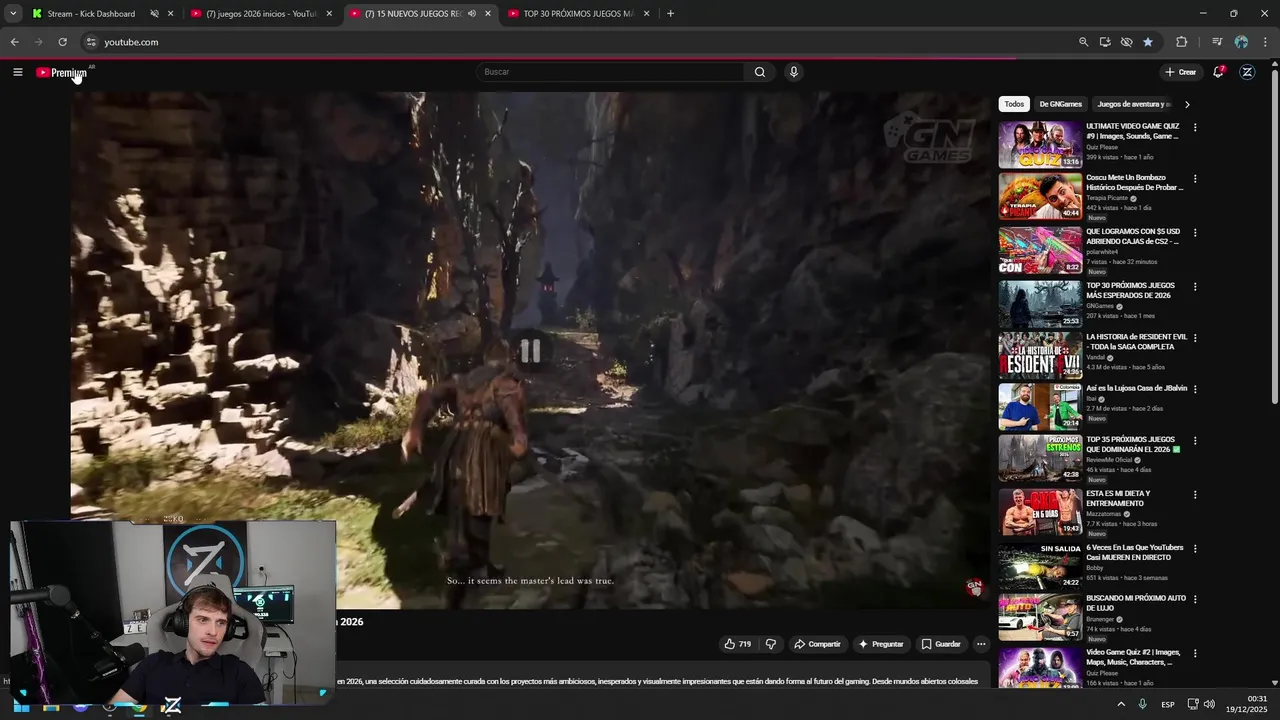Open the Chrome three-dot menu
This screenshot has height=720, width=1280.
point(1266,42)
